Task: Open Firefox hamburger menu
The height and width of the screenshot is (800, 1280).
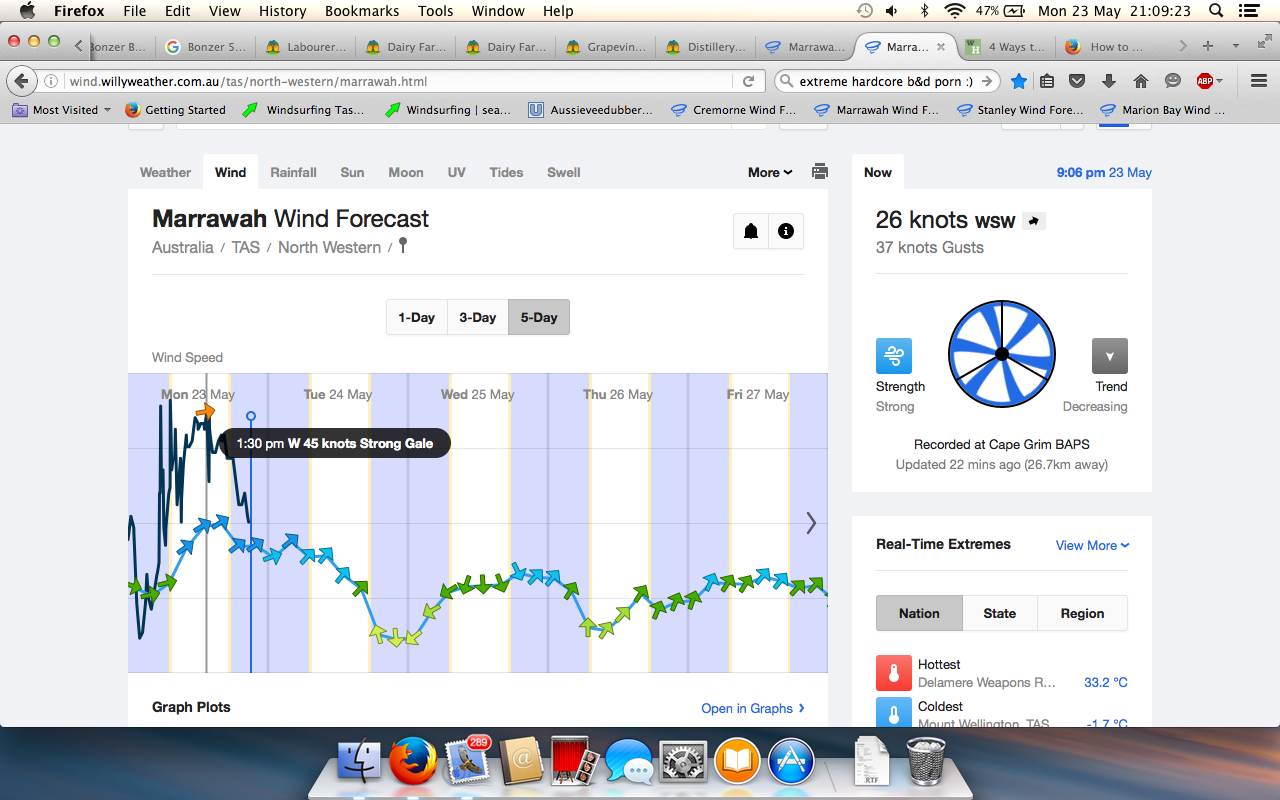Action: (x=1258, y=81)
